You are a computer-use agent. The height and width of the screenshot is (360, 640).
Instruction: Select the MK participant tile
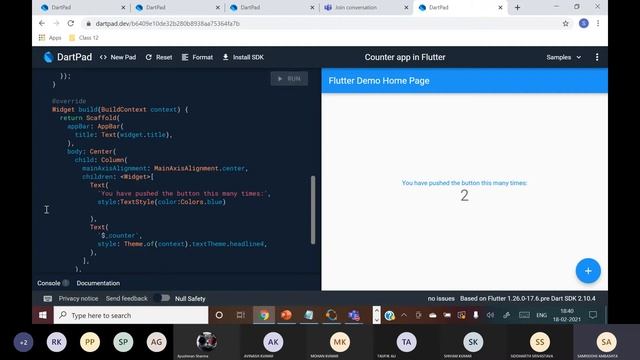click(x=340, y=342)
